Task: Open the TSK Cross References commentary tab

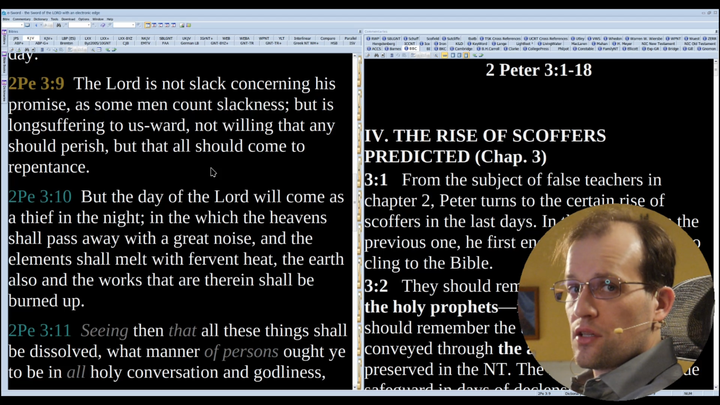Action: (502, 38)
